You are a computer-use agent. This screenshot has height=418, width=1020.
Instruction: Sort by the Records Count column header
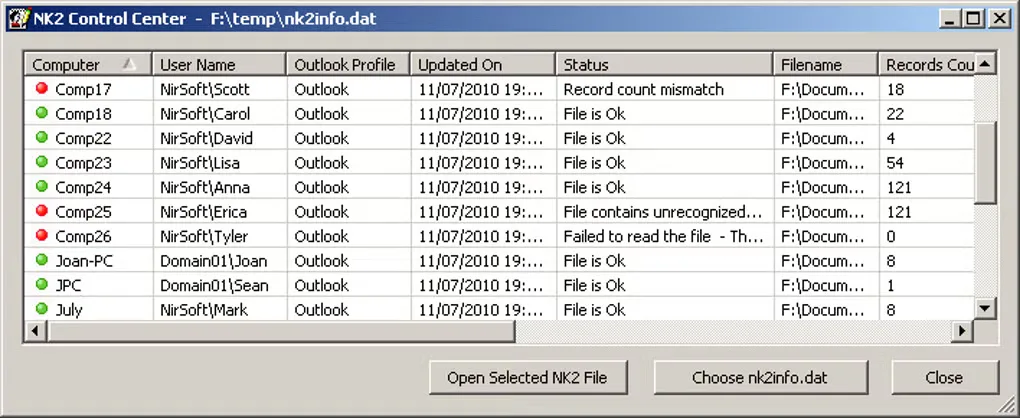click(x=926, y=64)
